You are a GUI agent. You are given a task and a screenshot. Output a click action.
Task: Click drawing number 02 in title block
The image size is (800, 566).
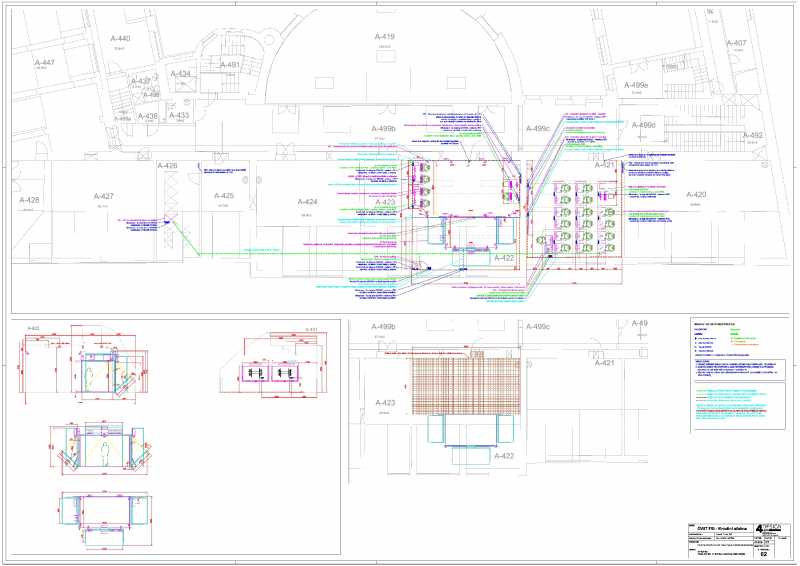pyautogui.click(x=764, y=554)
